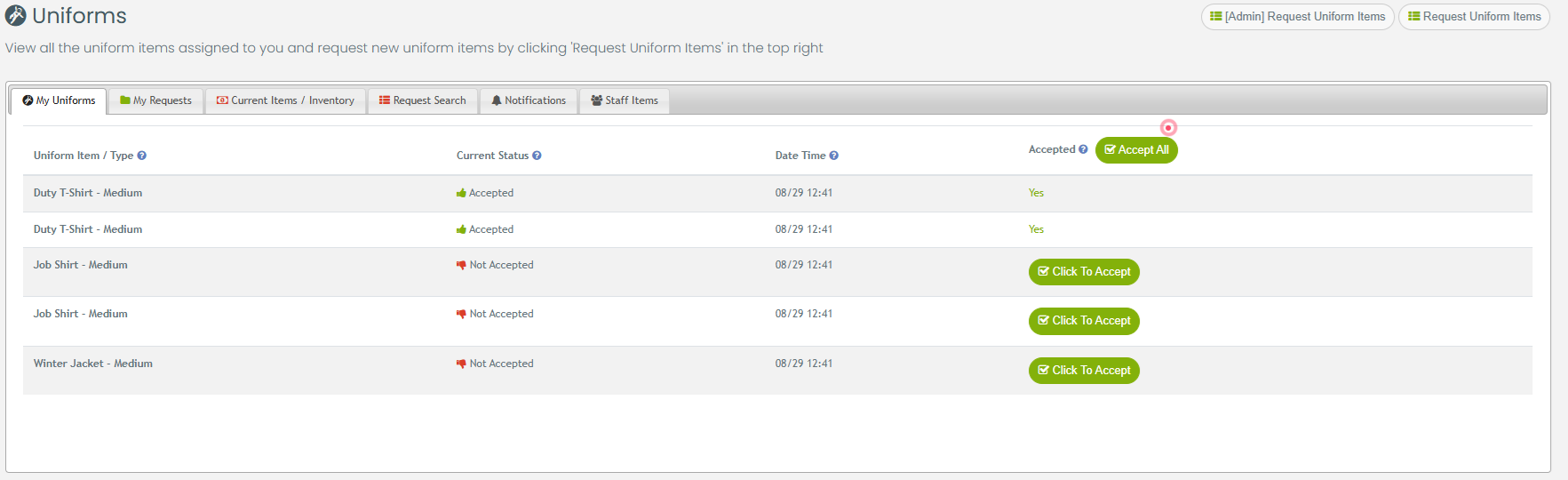
Task: Go to the Notifications tab
Action: 529,100
